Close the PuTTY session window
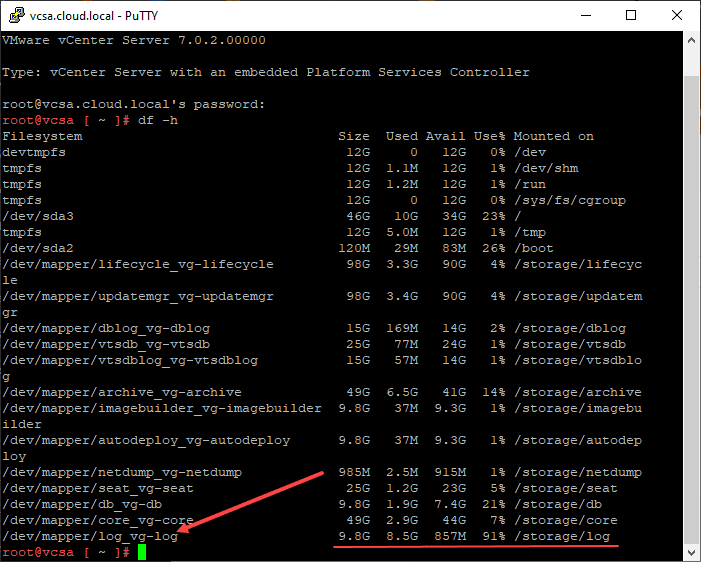701x562 pixels. (x=677, y=15)
